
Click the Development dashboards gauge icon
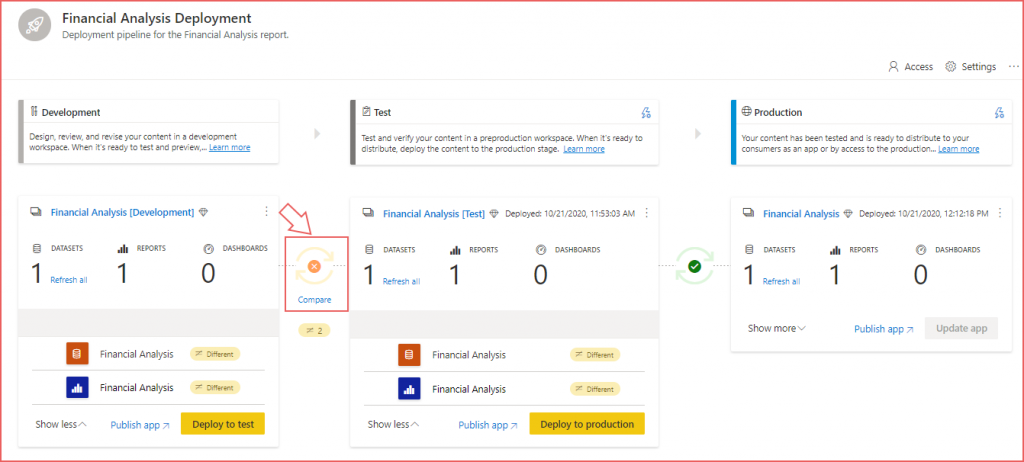tap(208, 248)
